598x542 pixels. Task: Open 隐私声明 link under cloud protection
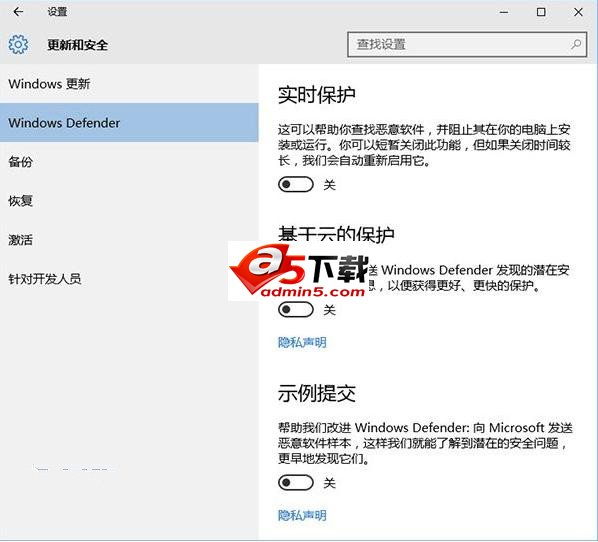click(x=302, y=342)
